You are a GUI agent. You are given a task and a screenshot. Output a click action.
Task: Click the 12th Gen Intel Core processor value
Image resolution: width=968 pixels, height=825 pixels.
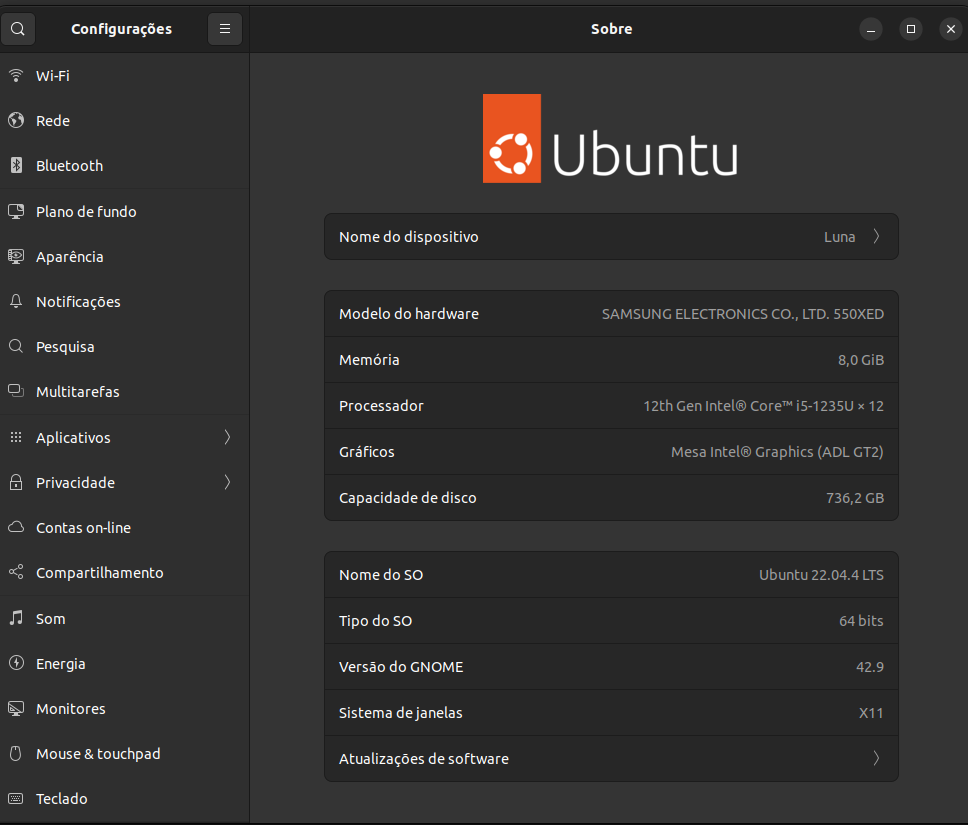pyautogui.click(x=764, y=406)
